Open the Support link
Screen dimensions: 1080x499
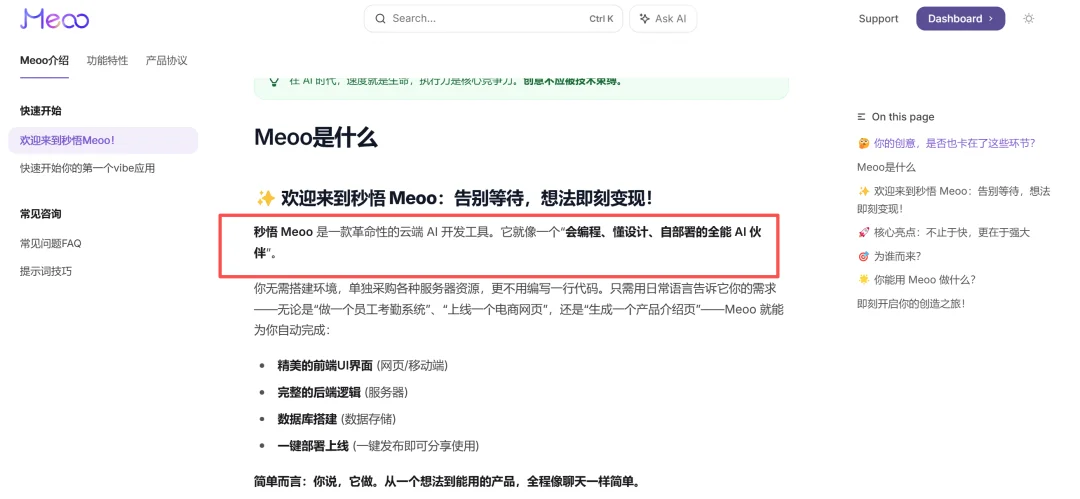point(878,19)
